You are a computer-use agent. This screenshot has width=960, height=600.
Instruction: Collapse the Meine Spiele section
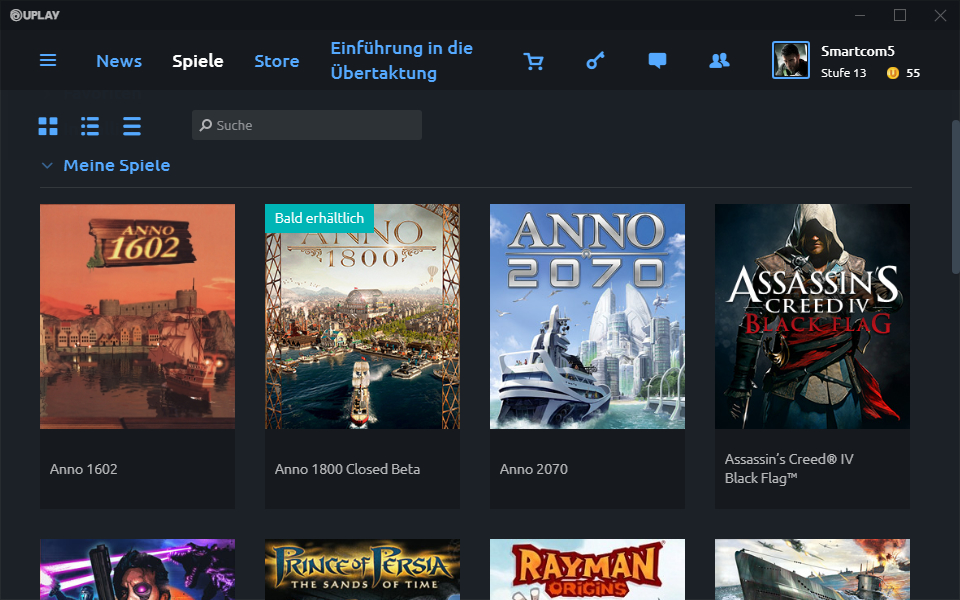47,165
